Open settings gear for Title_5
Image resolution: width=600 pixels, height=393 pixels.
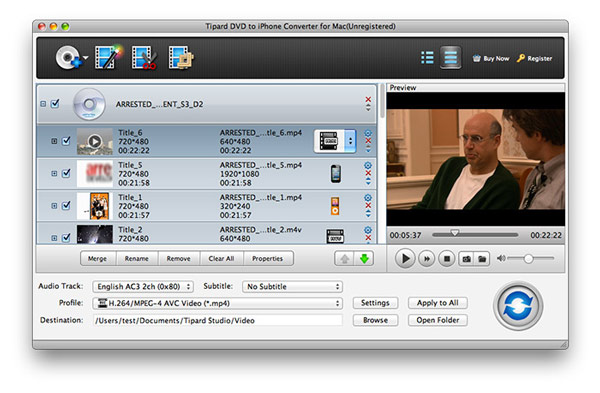(x=368, y=165)
